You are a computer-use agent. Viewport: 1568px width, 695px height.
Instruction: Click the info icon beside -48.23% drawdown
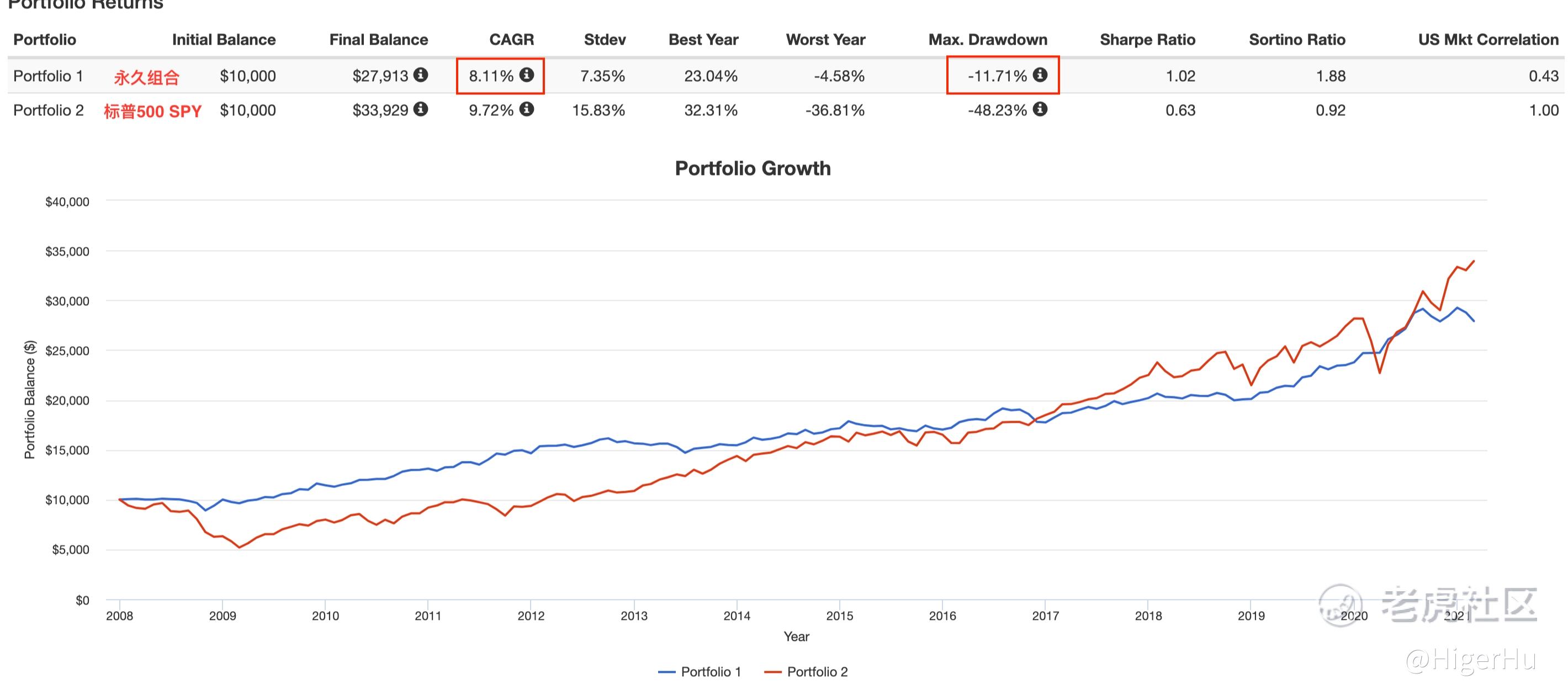click(x=1040, y=109)
